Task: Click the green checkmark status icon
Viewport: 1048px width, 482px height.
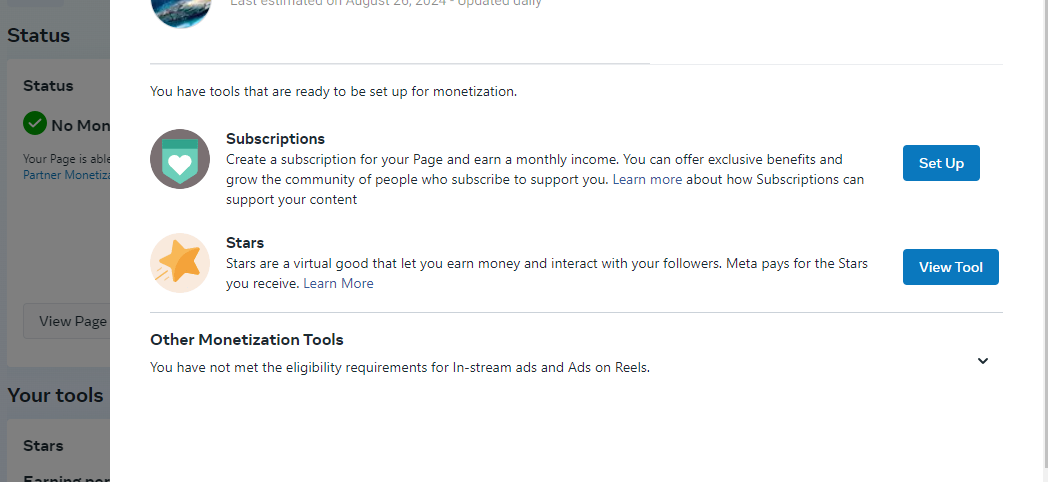Action: coord(35,124)
